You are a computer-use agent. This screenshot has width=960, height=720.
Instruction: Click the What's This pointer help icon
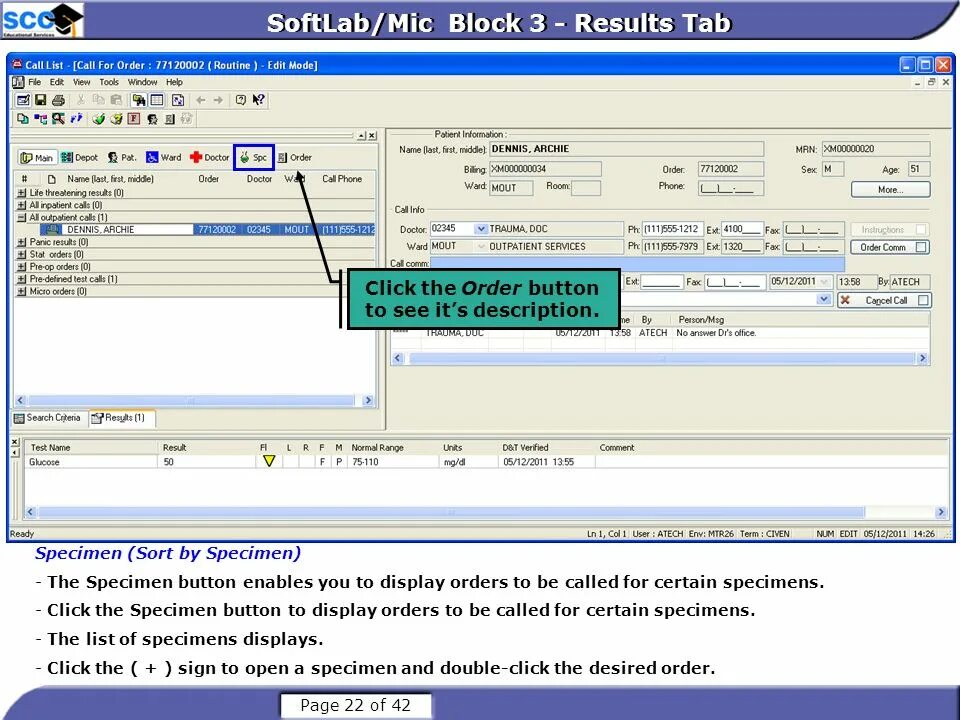pos(258,100)
